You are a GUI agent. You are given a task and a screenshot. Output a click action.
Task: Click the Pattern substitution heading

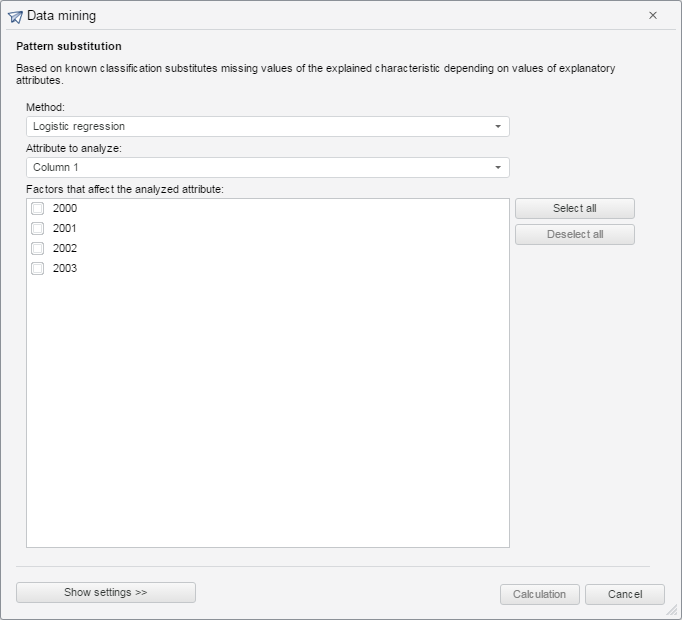point(69,47)
